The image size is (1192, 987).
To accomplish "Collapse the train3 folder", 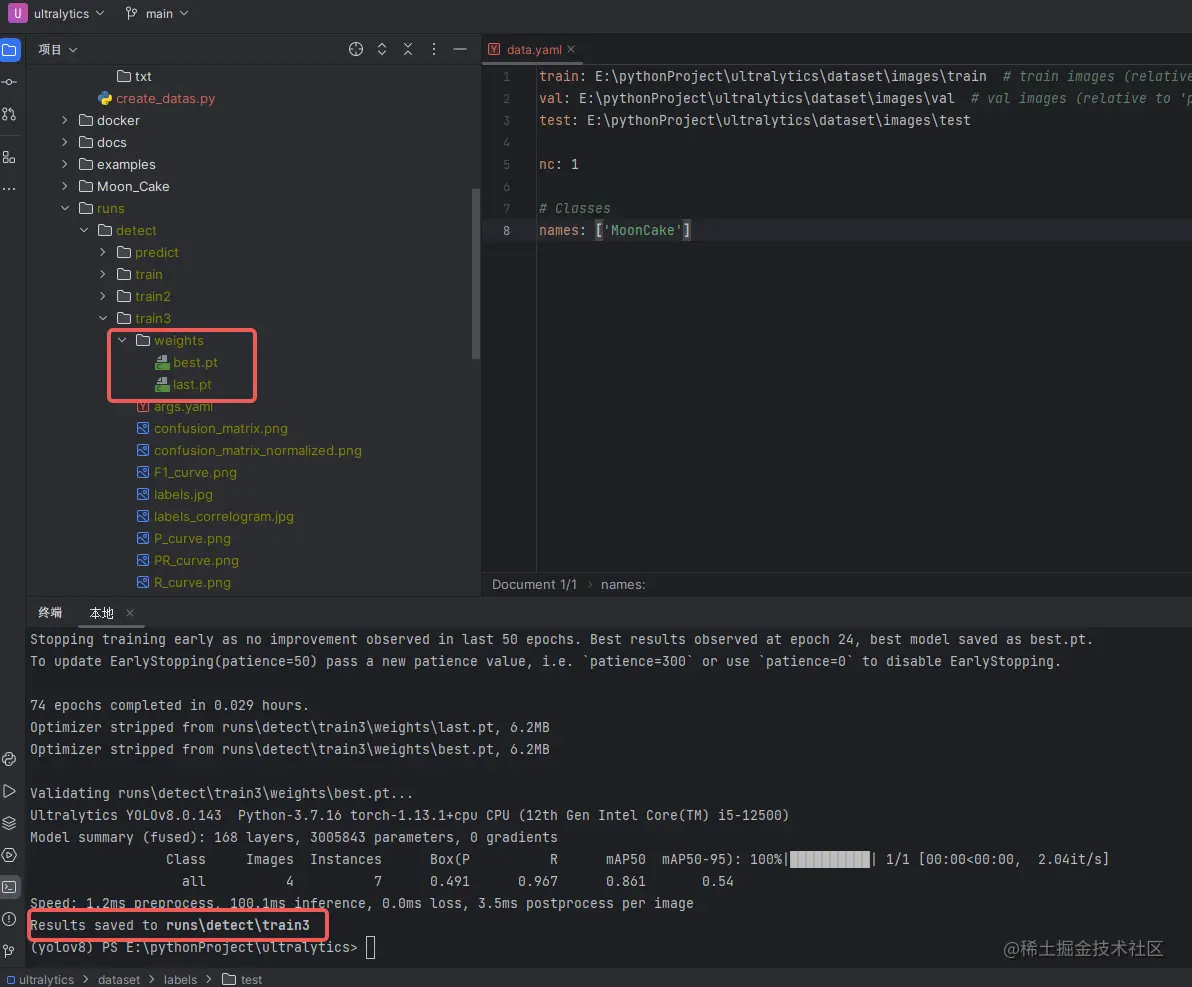I will coord(103,319).
